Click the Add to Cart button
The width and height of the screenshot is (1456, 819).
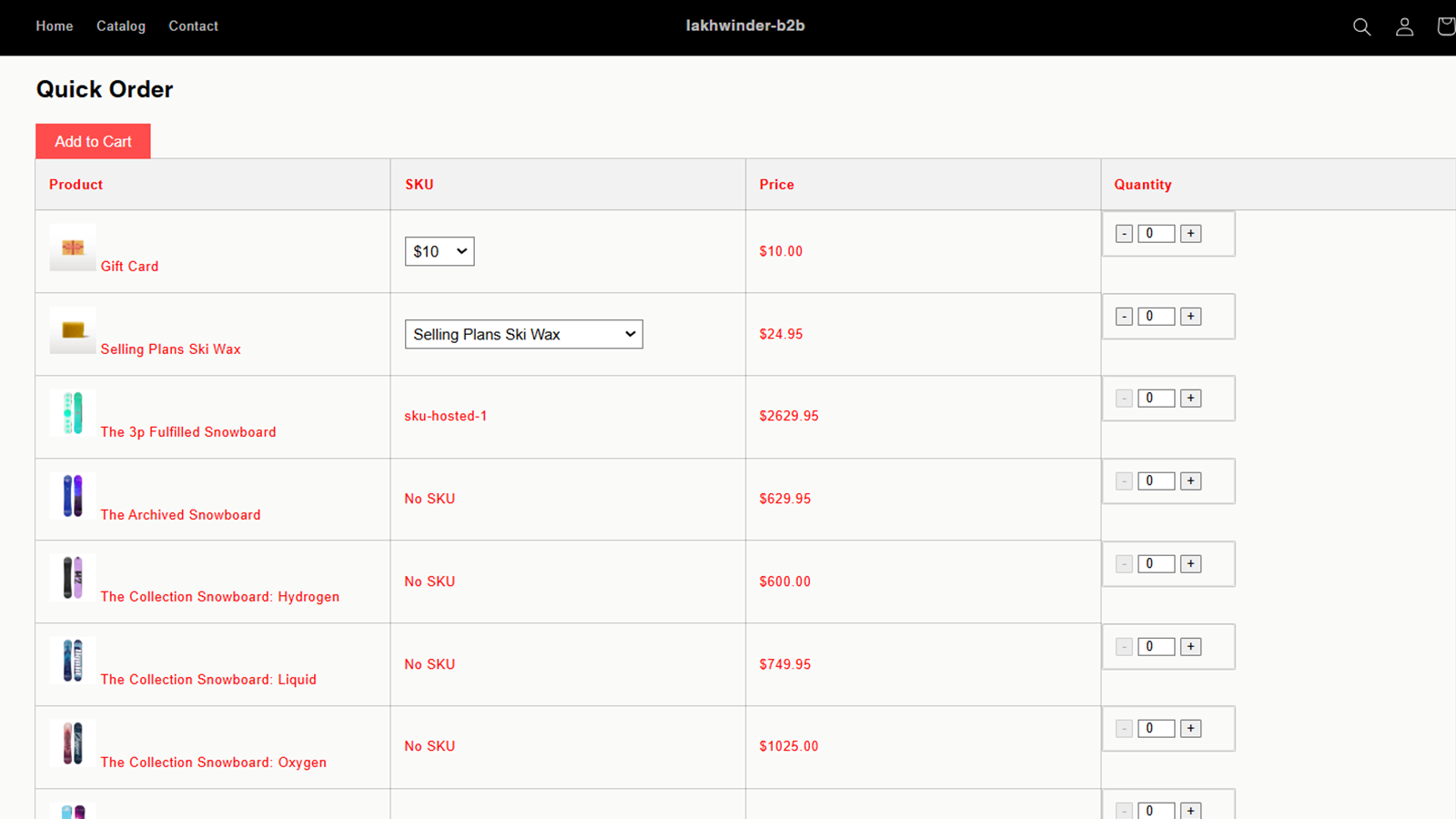[93, 141]
